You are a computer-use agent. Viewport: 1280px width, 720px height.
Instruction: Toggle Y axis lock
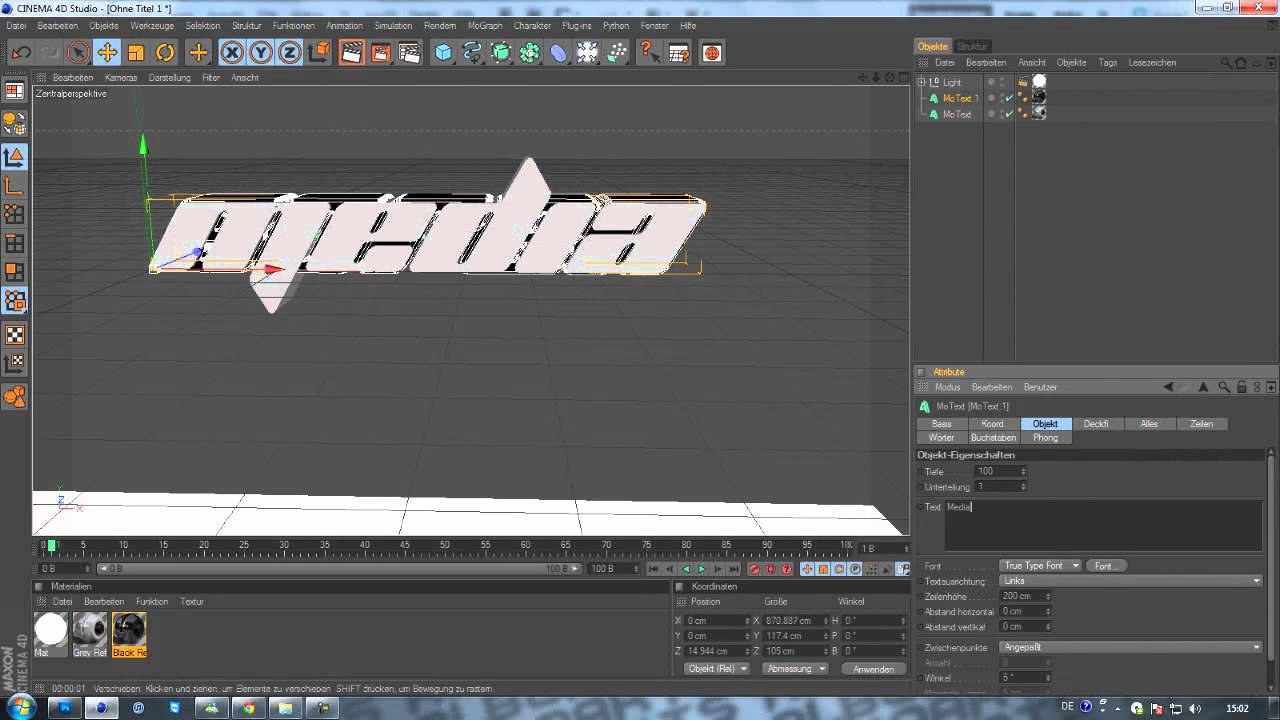[x=261, y=53]
